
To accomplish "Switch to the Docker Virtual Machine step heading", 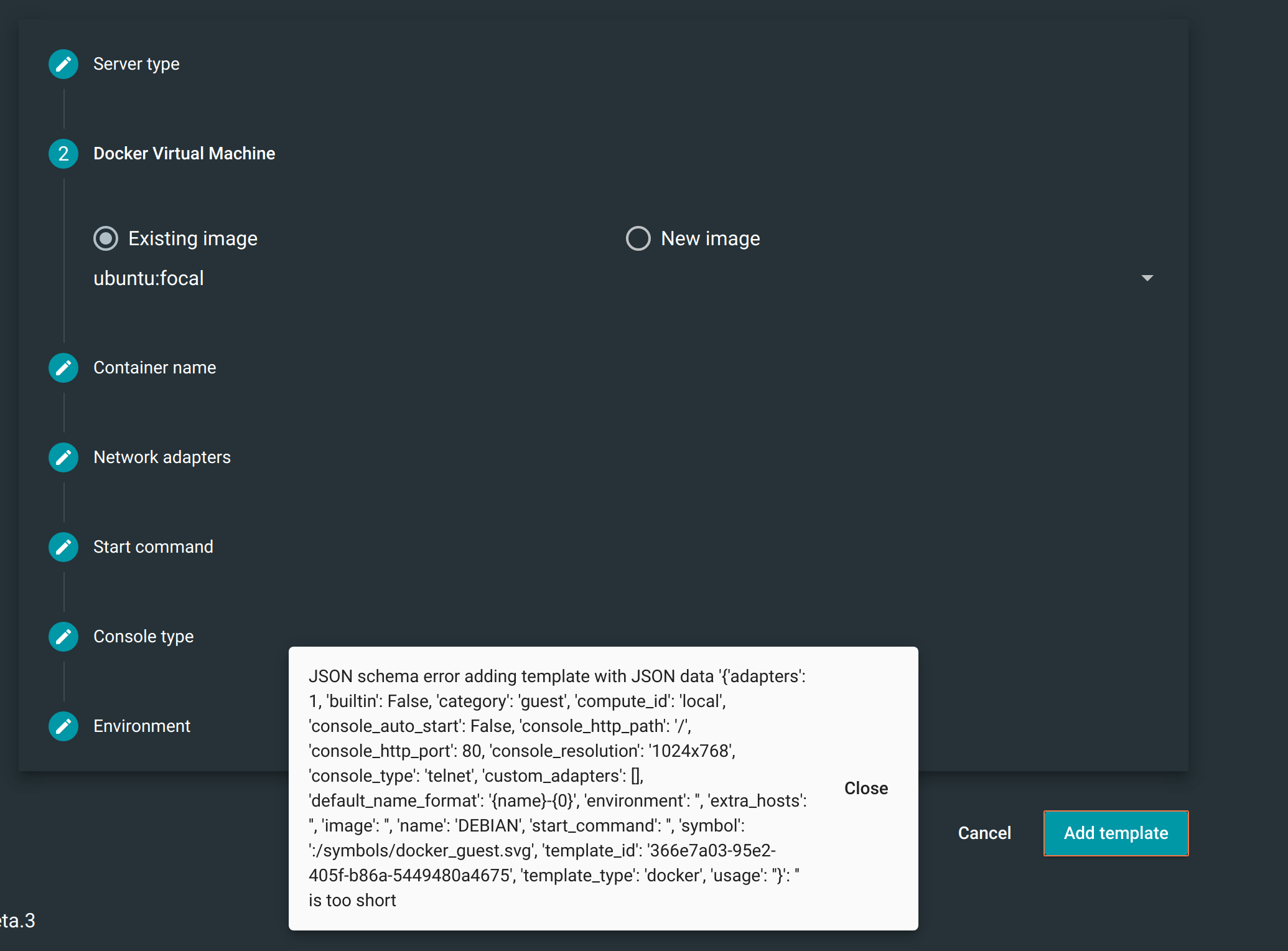I will click(x=184, y=154).
